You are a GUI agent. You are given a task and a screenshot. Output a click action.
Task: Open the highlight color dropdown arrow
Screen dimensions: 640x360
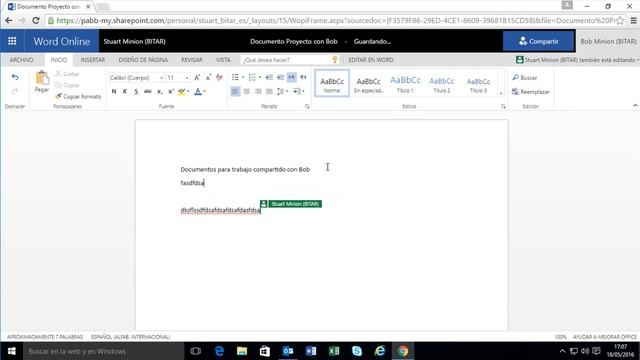pos(188,91)
